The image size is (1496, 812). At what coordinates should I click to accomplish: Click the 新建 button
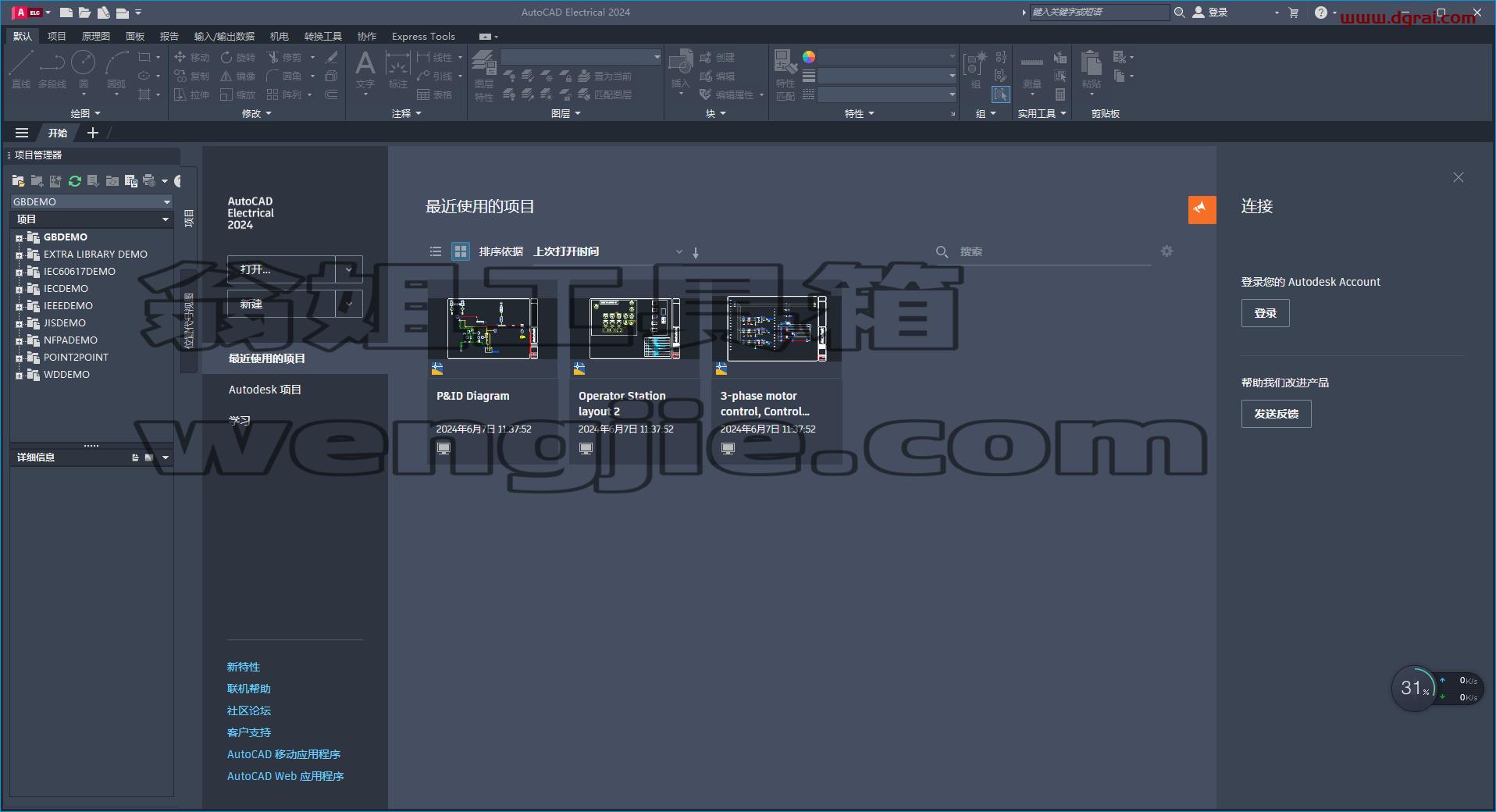[281, 304]
